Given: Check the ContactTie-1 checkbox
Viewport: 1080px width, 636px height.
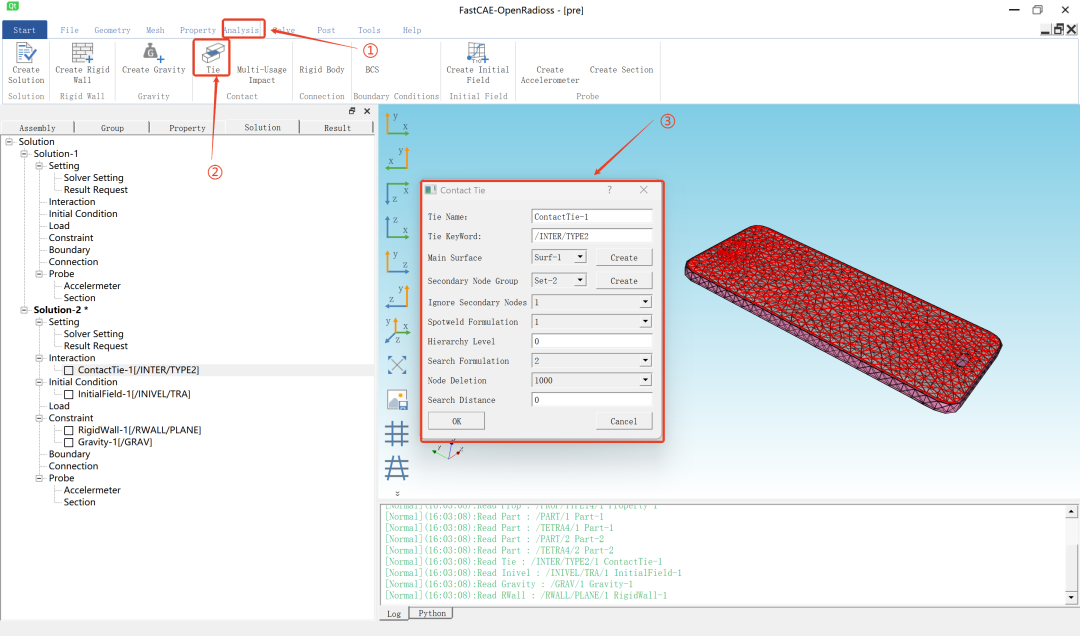Looking at the screenshot, I should click(69, 371).
